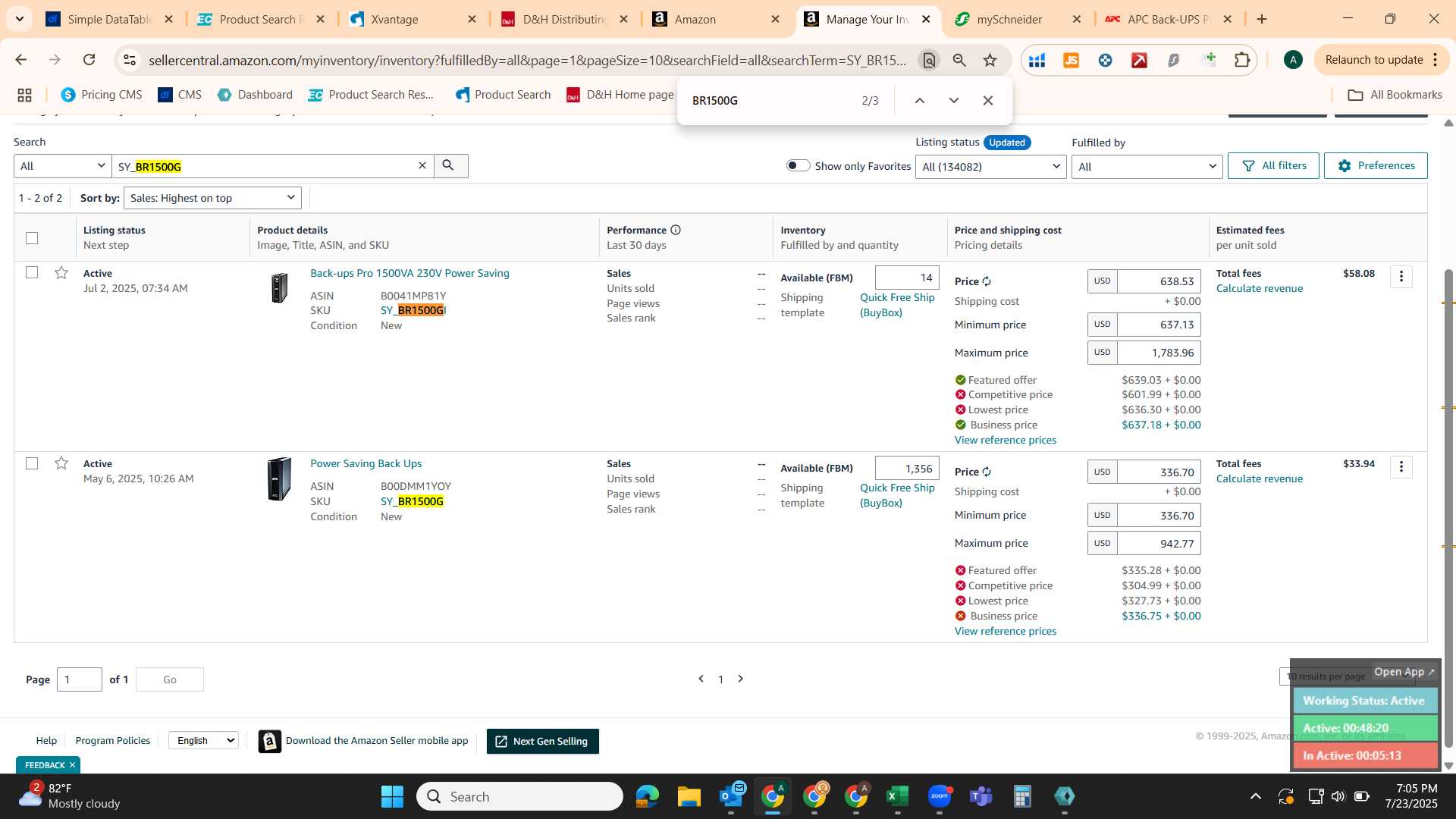Reload the current page
The image size is (1456, 819).
[89, 60]
